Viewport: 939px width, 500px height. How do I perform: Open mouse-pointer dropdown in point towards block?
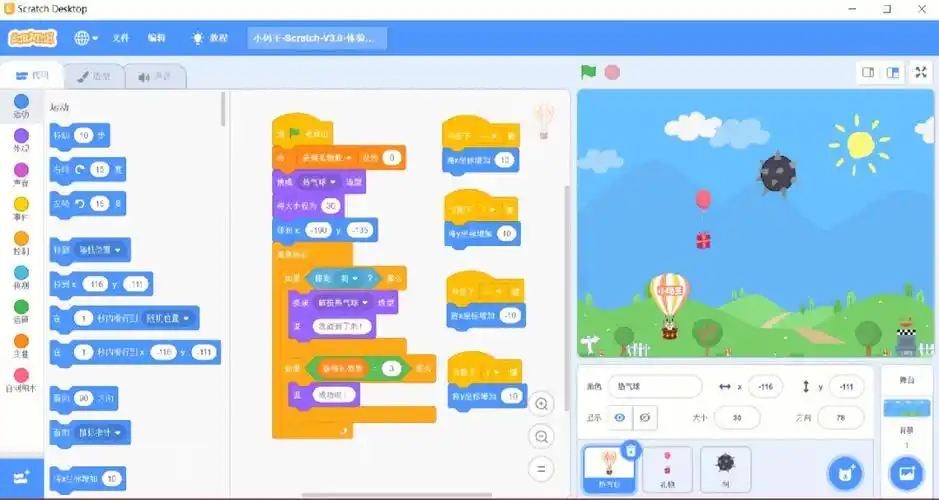pyautogui.click(x=99, y=432)
